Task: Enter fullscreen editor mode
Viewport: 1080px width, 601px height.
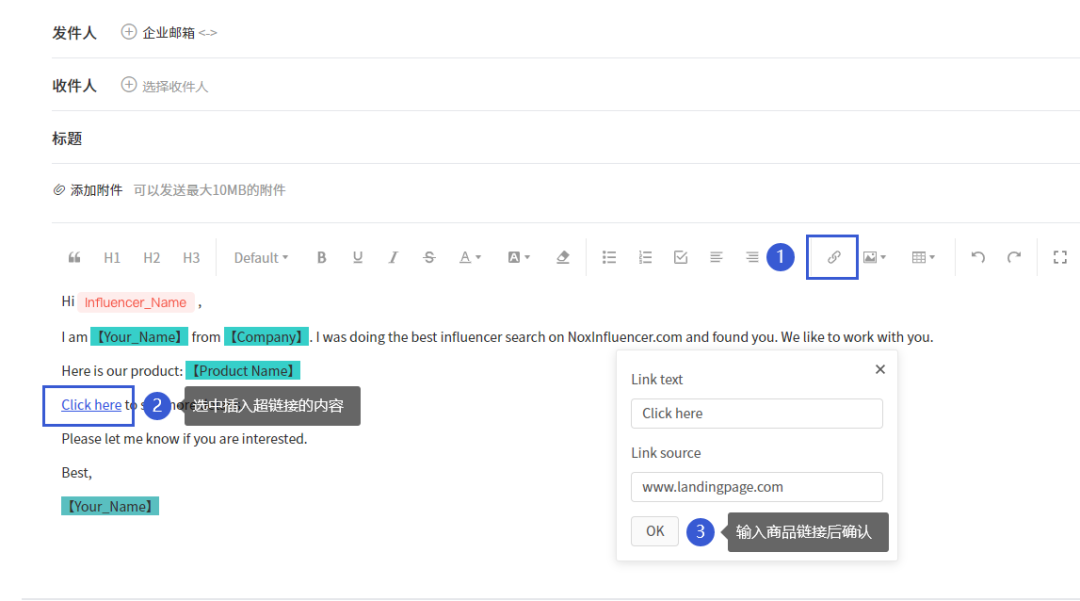Action: click(x=1060, y=258)
